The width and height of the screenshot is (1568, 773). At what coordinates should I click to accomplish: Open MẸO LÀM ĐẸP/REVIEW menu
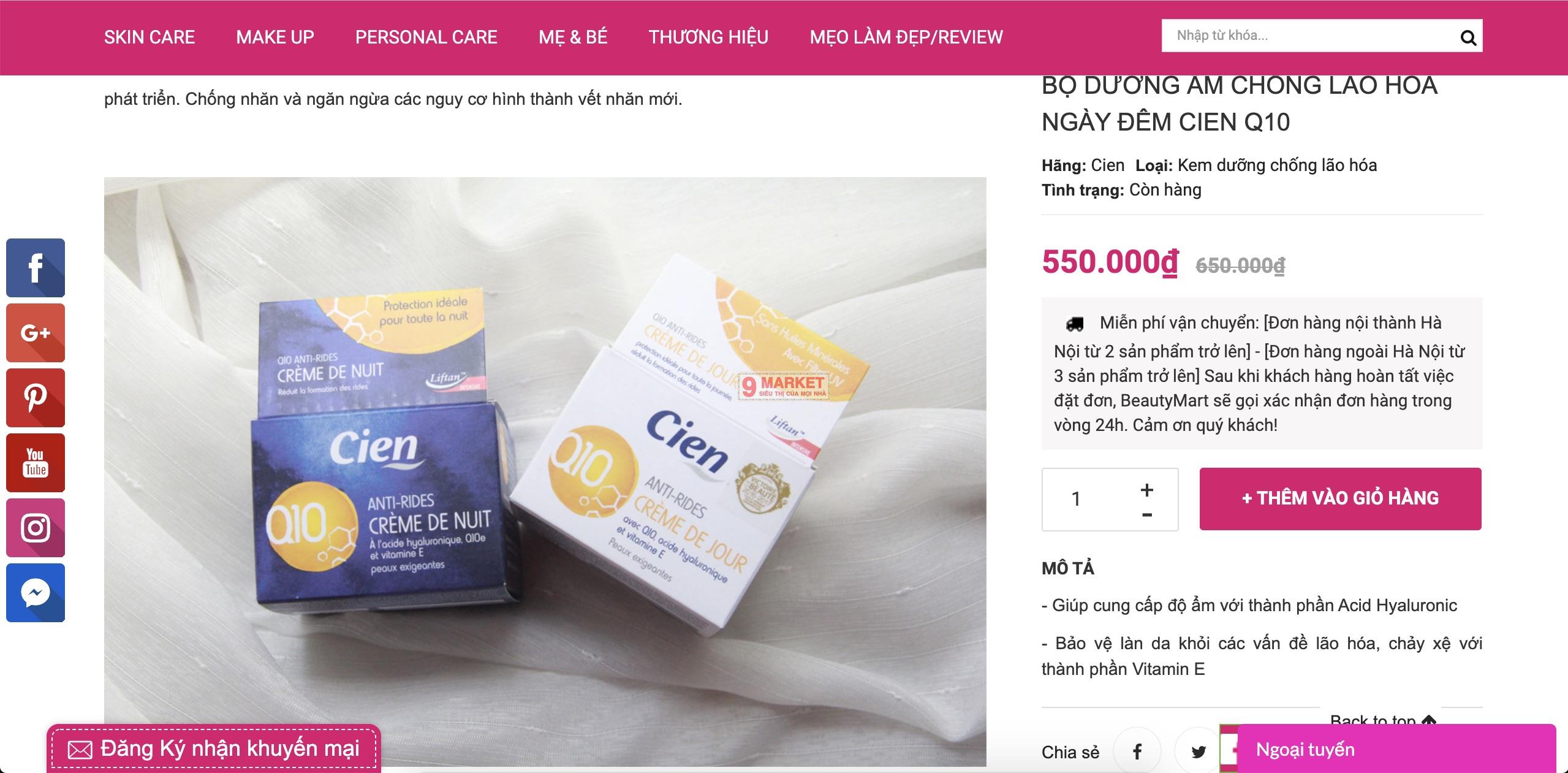(906, 37)
